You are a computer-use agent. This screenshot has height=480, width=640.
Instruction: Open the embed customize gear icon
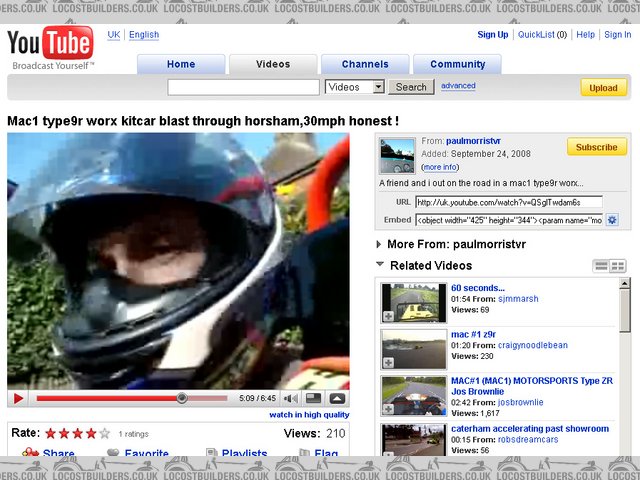[613, 220]
